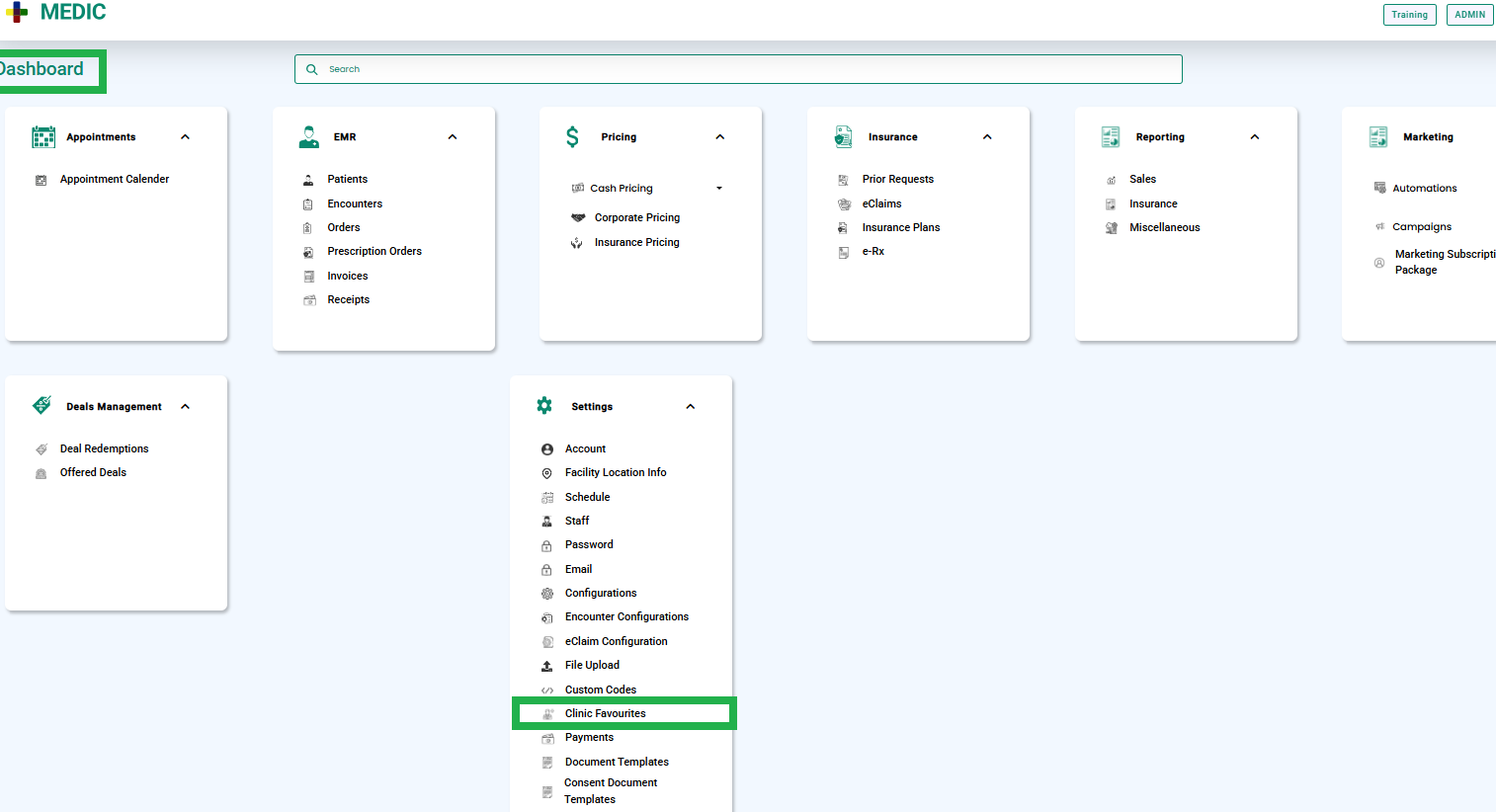Collapse the Insurance card chevron
The width and height of the screenshot is (1496, 812).
(987, 137)
